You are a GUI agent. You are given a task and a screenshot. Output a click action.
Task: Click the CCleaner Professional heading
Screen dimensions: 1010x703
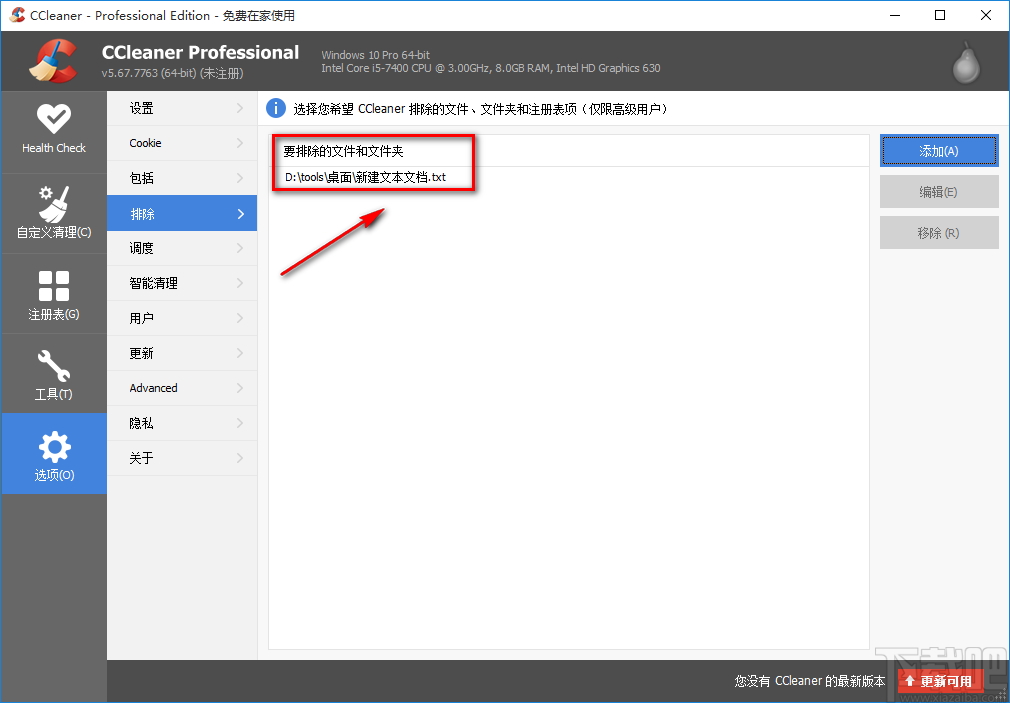point(200,52)
